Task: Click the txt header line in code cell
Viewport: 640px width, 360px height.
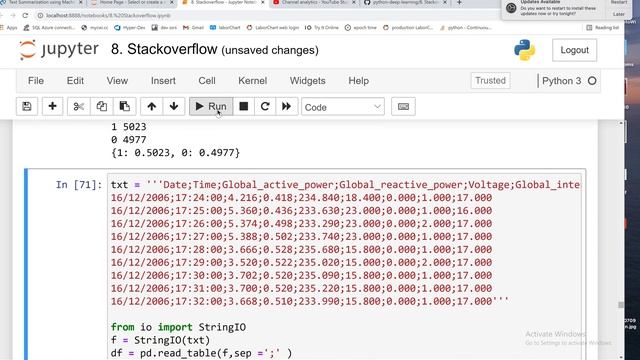Action: 345,185
